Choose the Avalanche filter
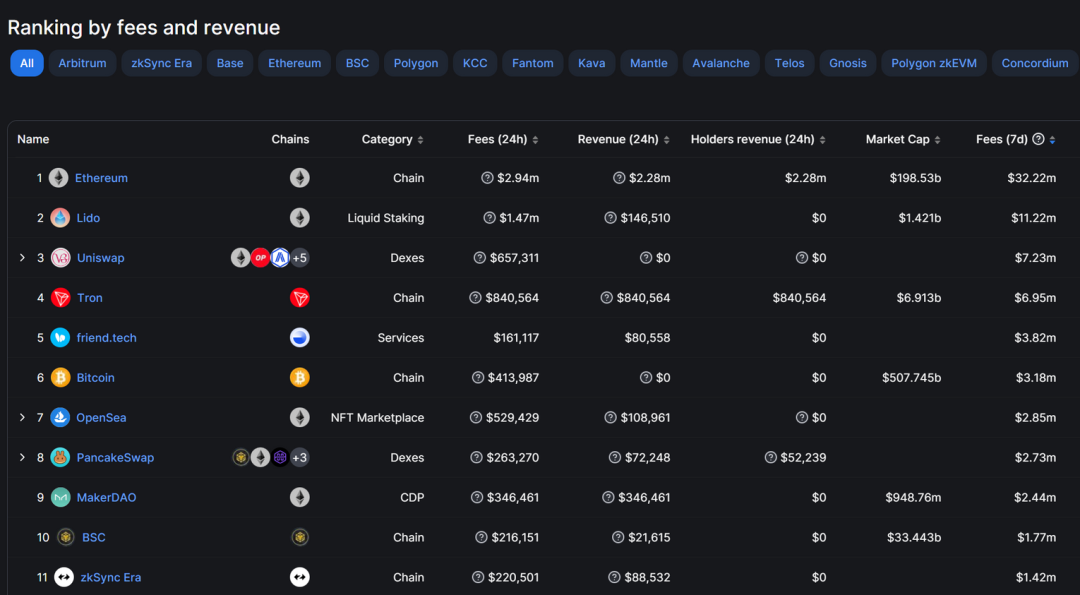This screenshot has height=595, width=1080. coord(721,63)
